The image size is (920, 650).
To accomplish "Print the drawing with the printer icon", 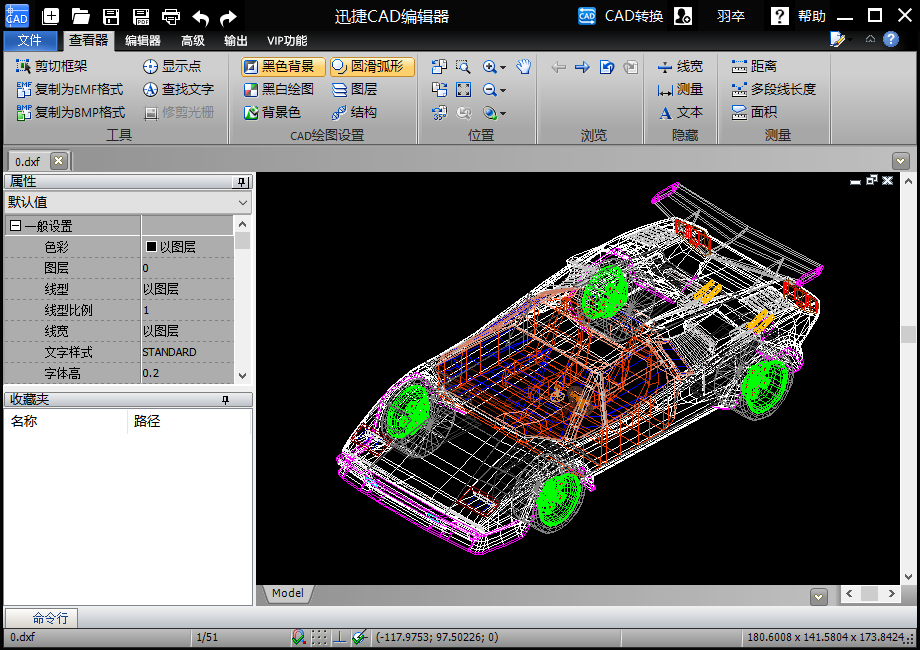I will click(171, 16).
